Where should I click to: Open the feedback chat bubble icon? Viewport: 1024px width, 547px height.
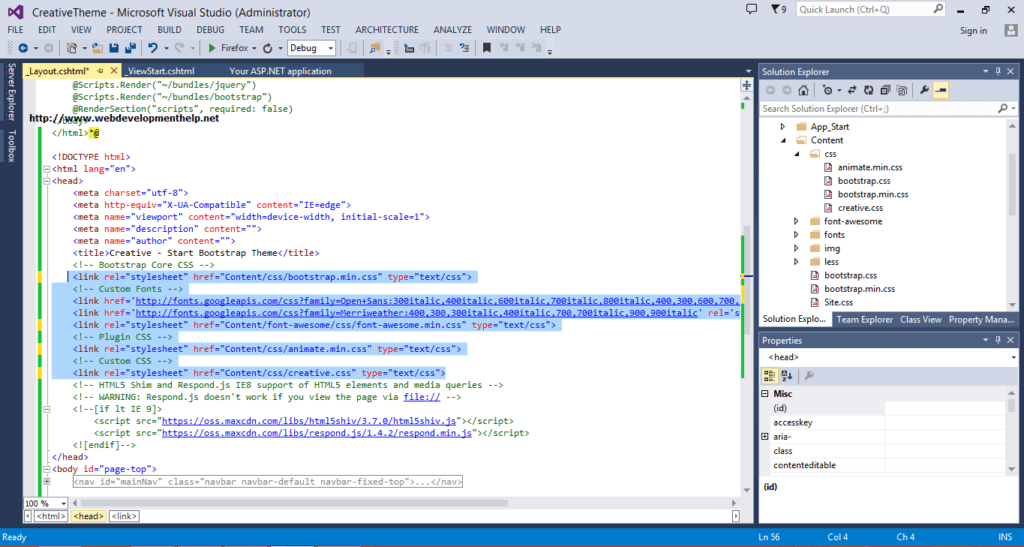[752, 9]
